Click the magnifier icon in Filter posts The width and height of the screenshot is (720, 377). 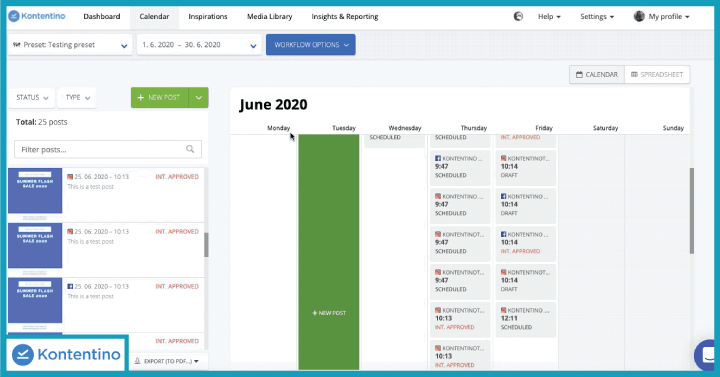click(x=190, y=149)
